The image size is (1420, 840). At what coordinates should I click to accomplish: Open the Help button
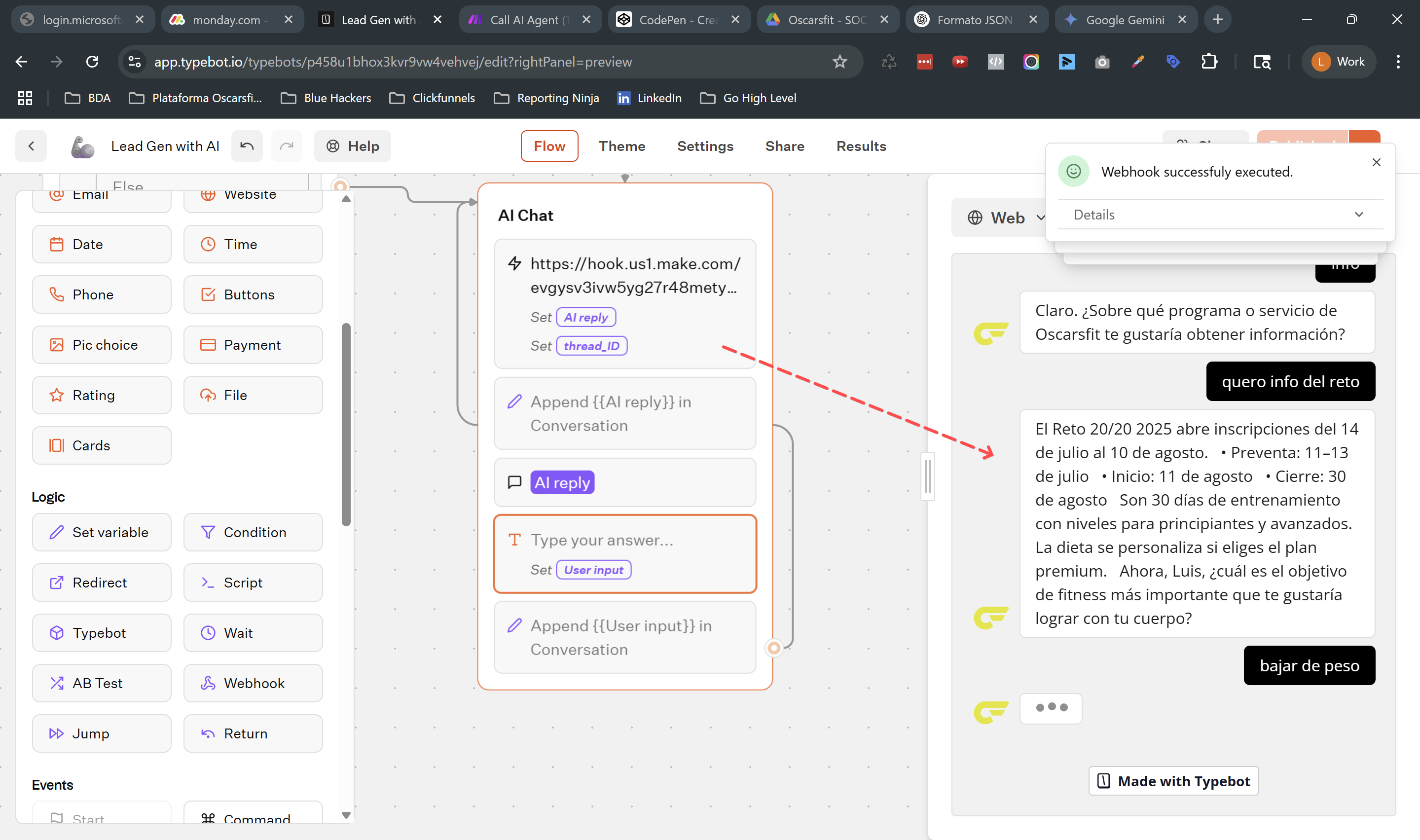click(x=353, y=146)
